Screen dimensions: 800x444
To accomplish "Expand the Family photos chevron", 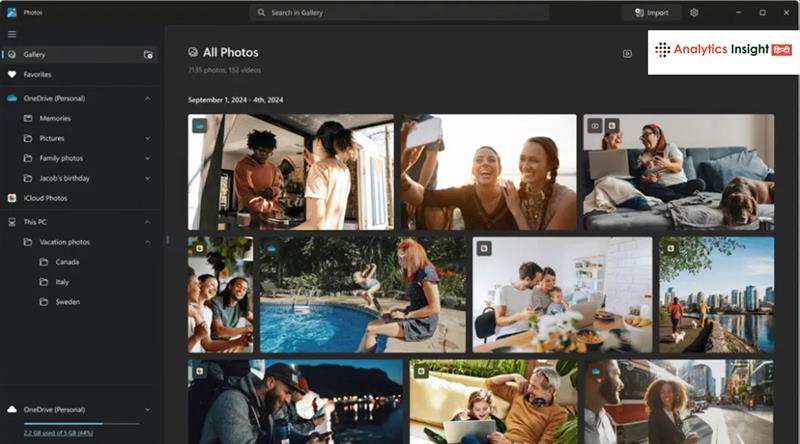I will (x=147, y=158).
